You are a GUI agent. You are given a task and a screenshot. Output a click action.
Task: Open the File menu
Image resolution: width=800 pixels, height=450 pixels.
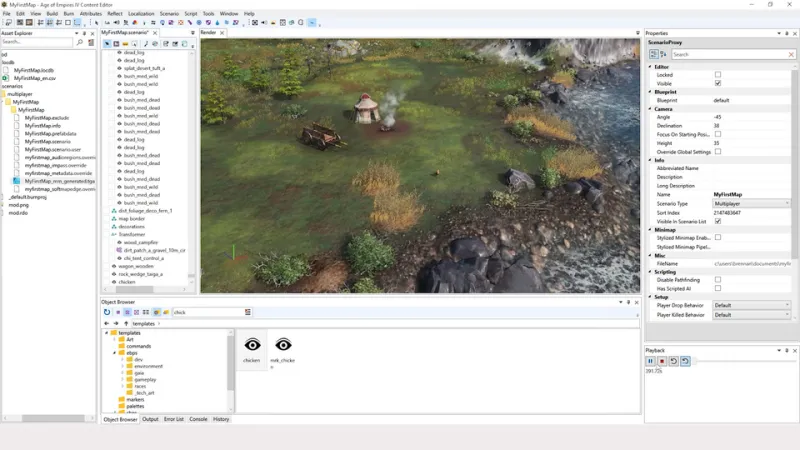(7, 14)
